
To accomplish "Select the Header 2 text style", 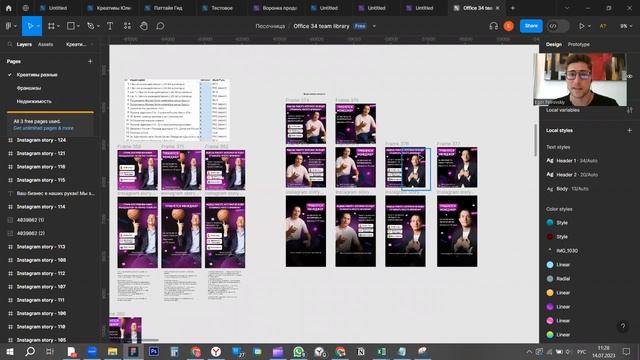I will [x=572, y=174].
